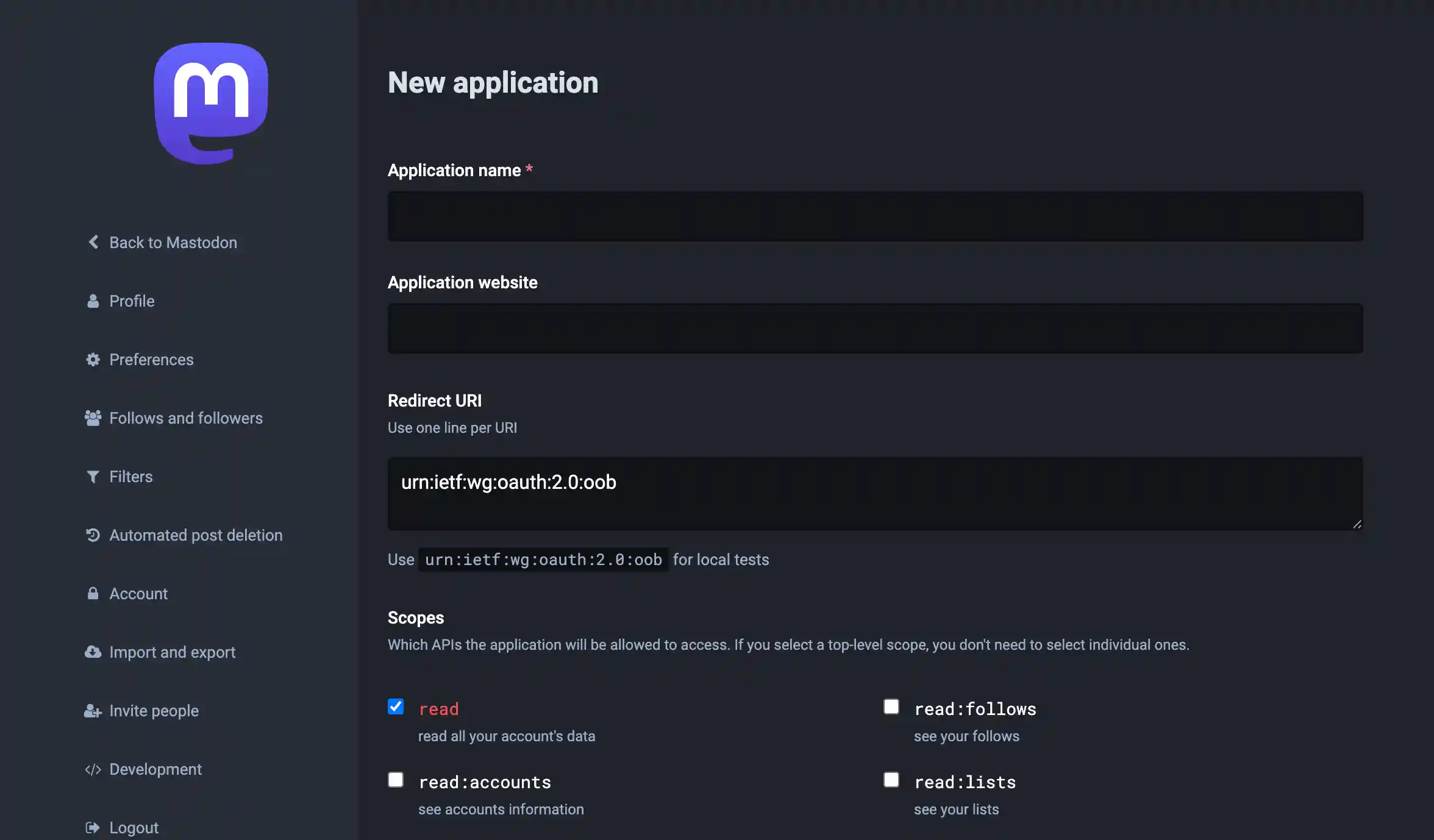Enable the read:lists scope
This screenshot has height=840, width=1434.
click(891, 780)
